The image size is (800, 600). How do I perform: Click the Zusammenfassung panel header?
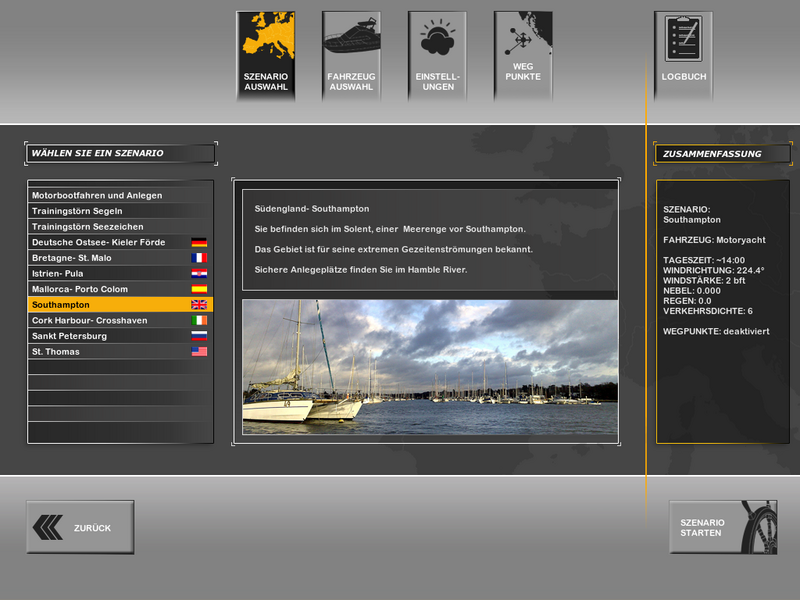[722, 154]
